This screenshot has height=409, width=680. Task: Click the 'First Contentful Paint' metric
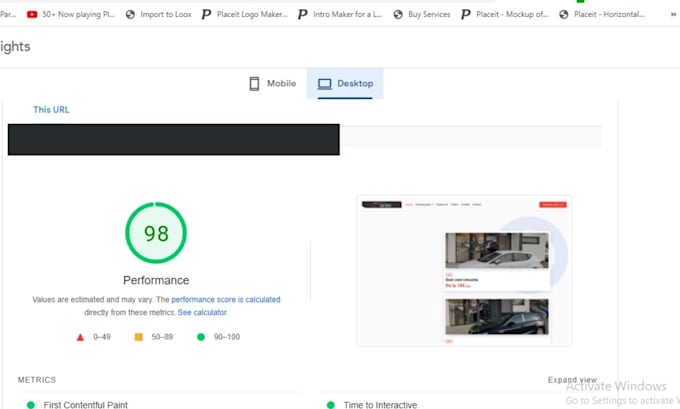click(85, 405)
